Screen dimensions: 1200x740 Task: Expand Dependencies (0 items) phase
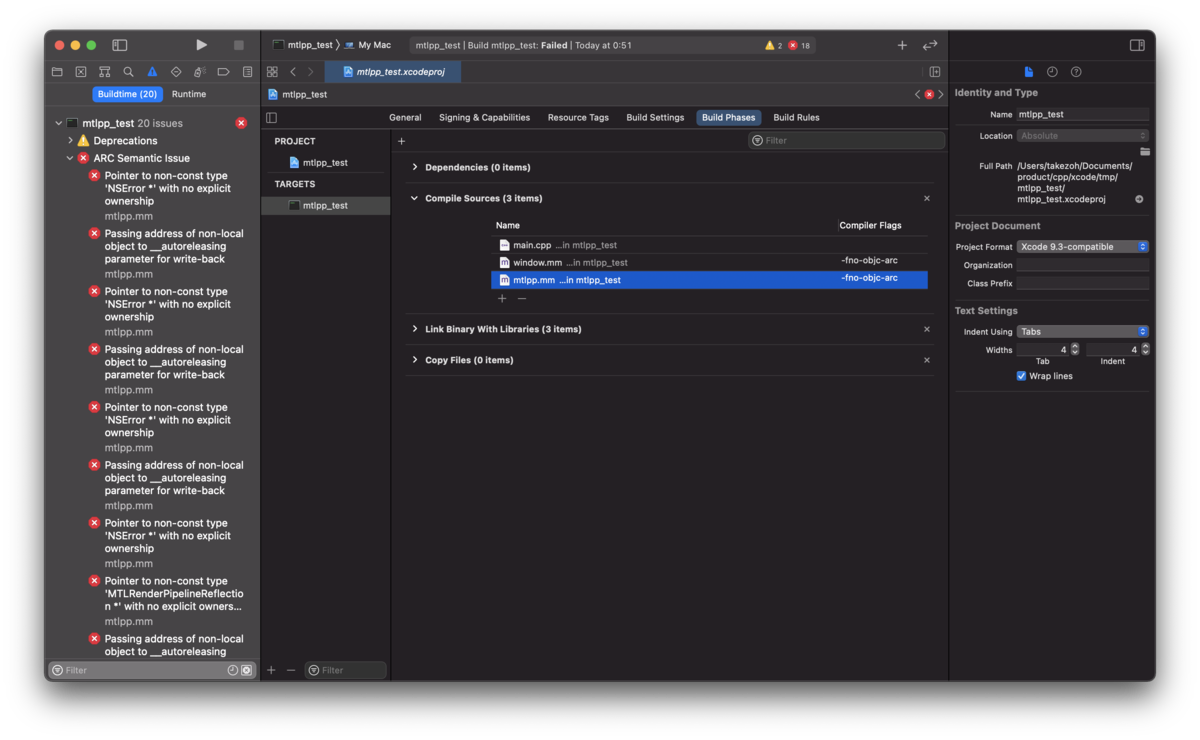(x=415, y=167)
